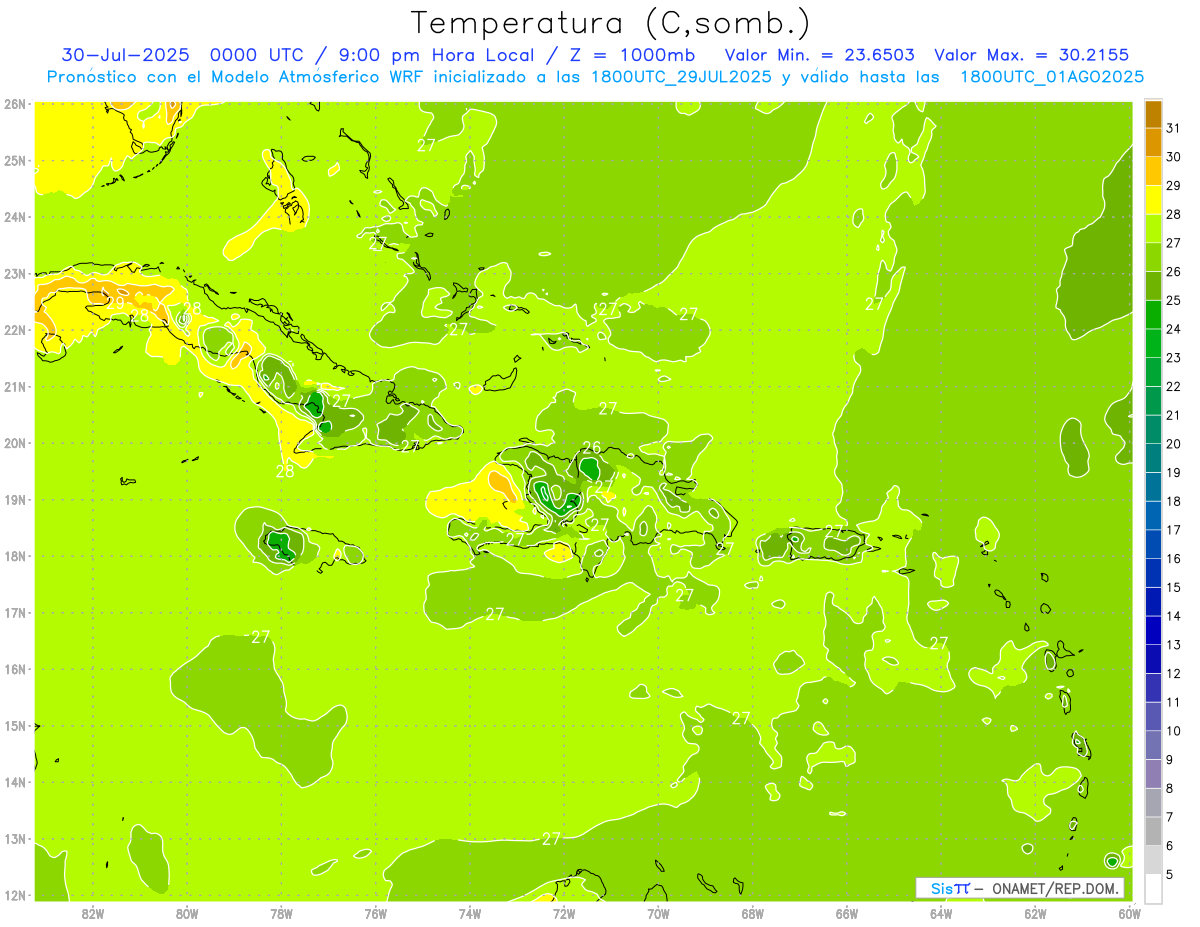Click the "1800UTC_29JUL2025" initialization time
1200x927 pixels.
click(682, 77)
